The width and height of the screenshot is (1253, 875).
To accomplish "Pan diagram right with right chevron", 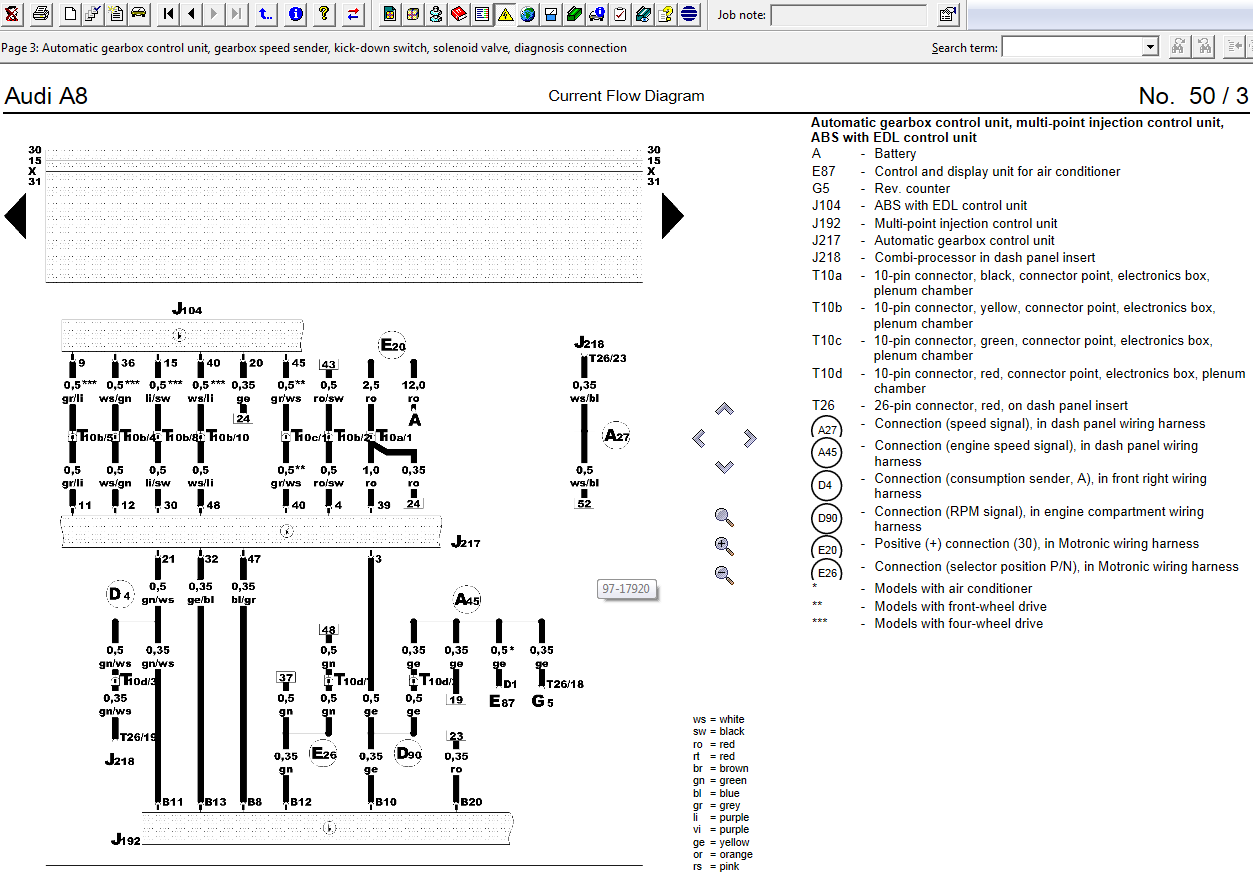I will [x=750, y=438].
